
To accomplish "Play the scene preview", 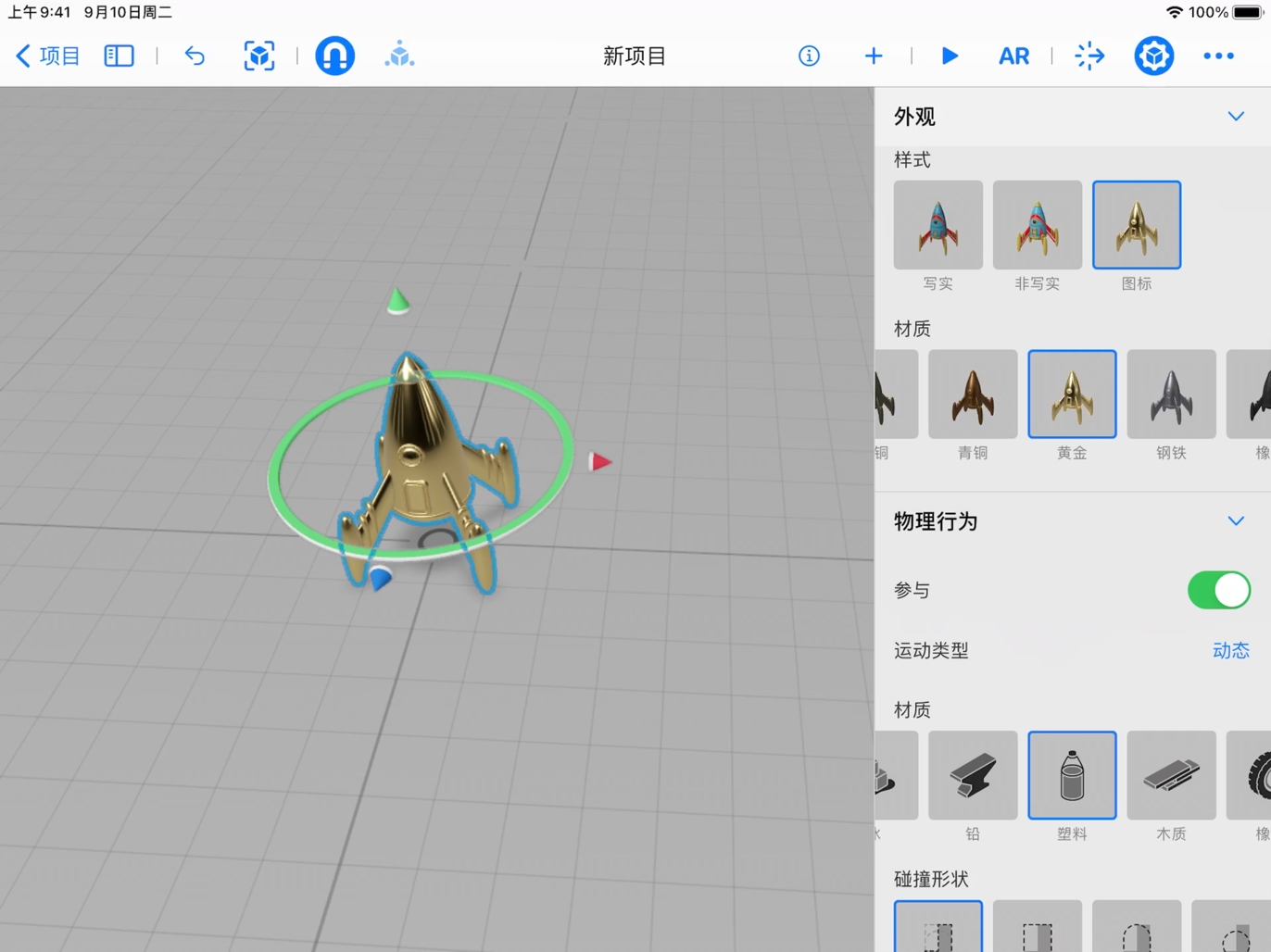I will tap(950, 56).
